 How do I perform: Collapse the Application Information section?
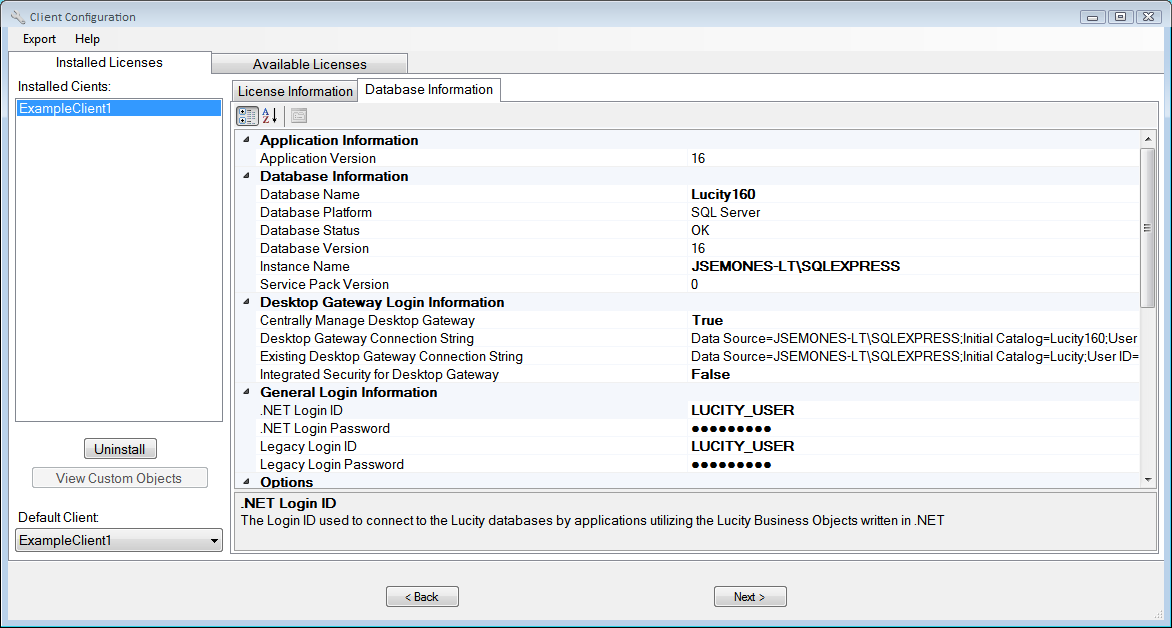[246, 140]
